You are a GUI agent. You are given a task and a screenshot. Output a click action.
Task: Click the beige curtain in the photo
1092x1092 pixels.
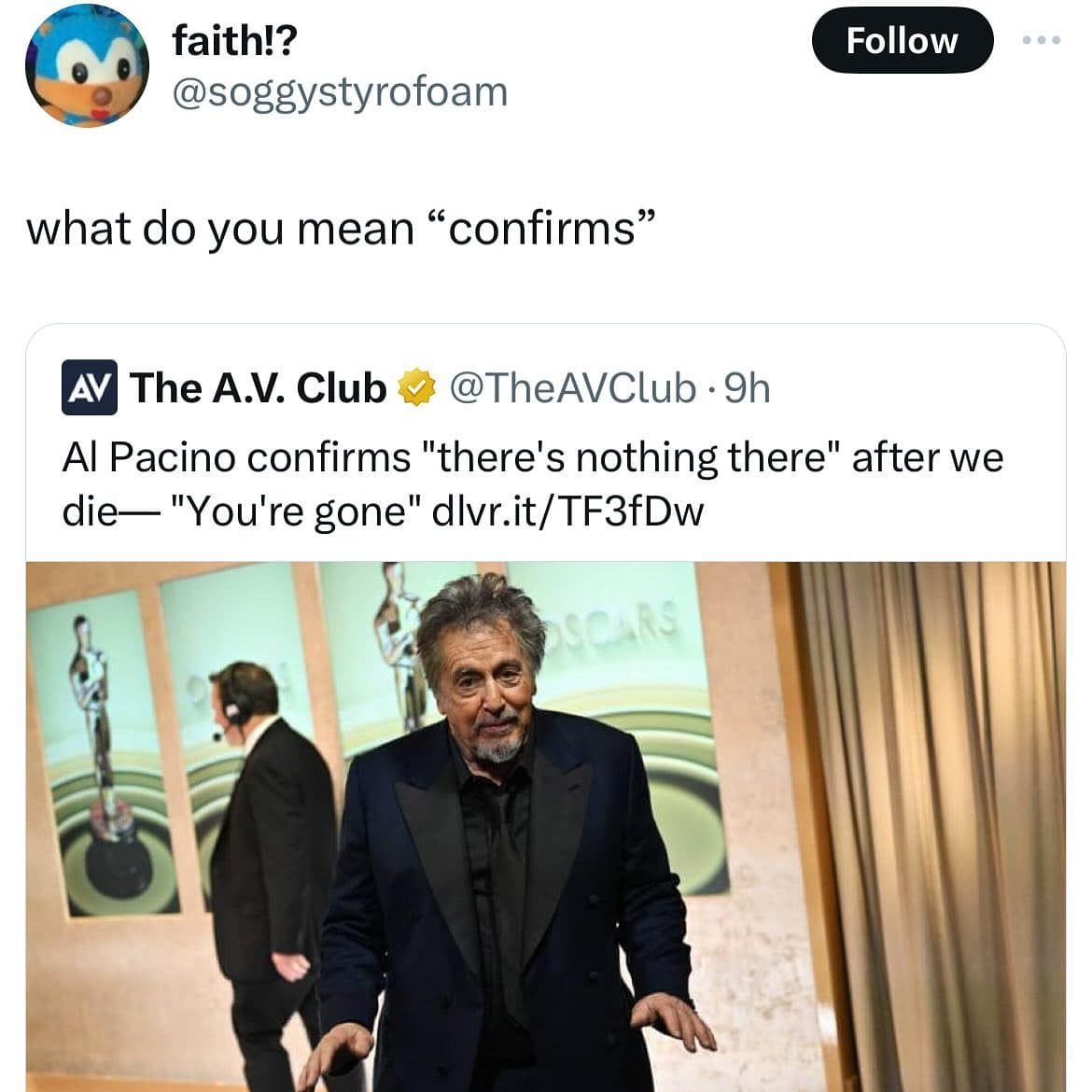(930, 827)
